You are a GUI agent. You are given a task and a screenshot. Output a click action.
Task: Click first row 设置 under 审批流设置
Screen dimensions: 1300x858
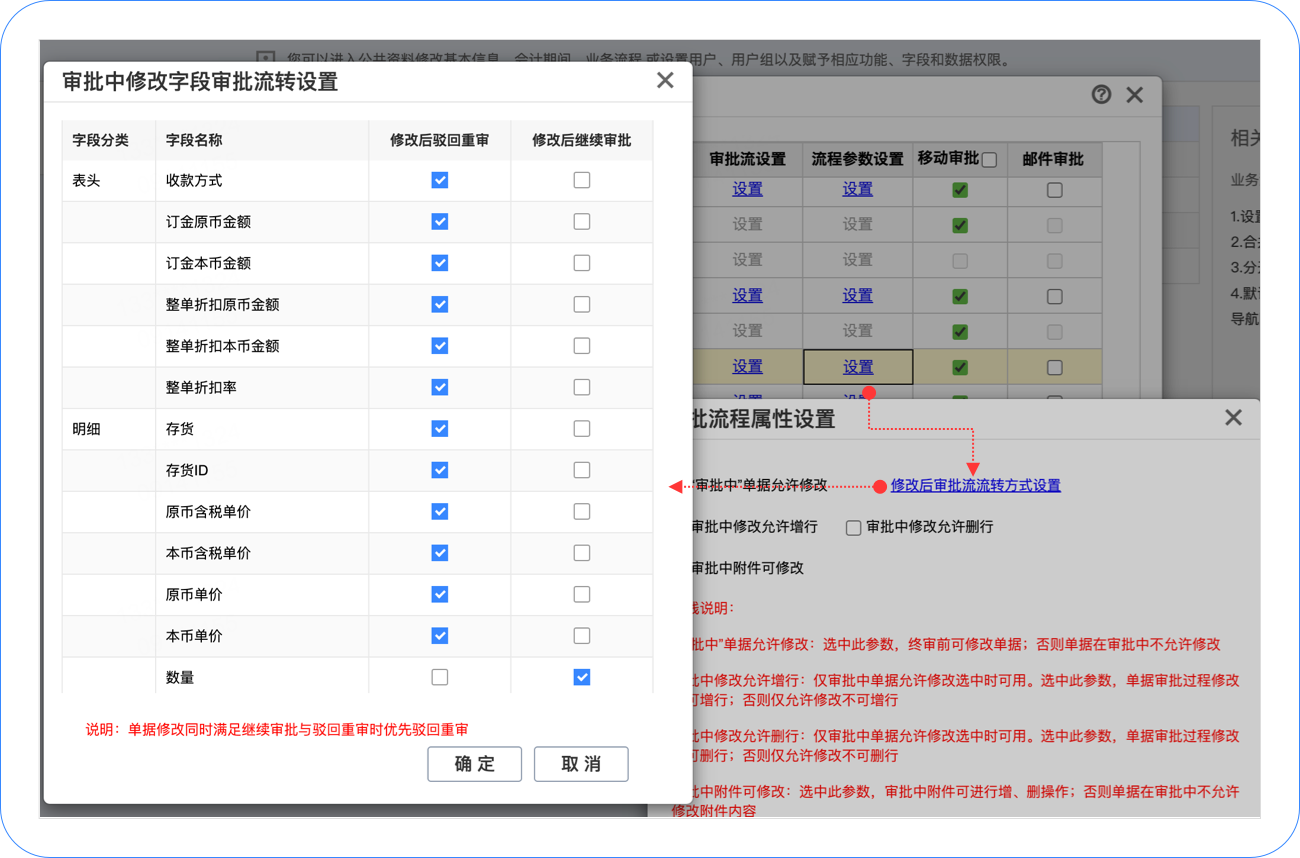pyautogui.click(x=747, y=189)
